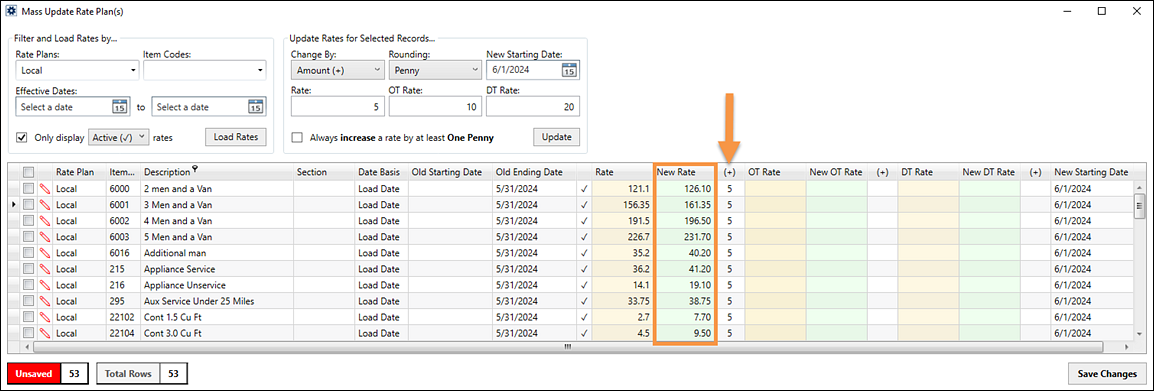The height and width of the screenshot is (391, 1154).
Task: Click the edit pencil for Cont 3.0 Cu Ft
Action: 45,333
